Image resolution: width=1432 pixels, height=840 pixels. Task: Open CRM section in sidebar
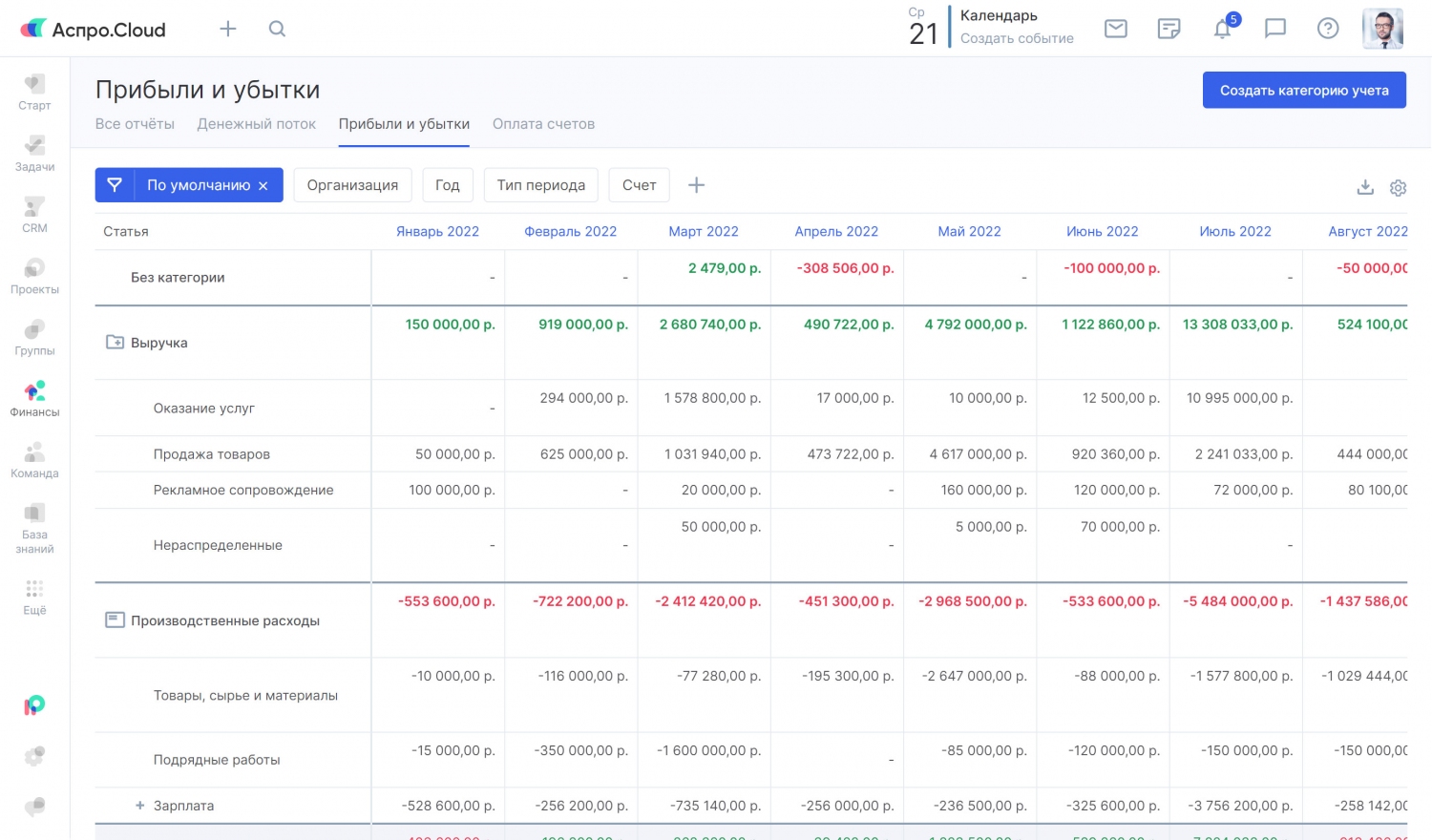pos(34,214)
